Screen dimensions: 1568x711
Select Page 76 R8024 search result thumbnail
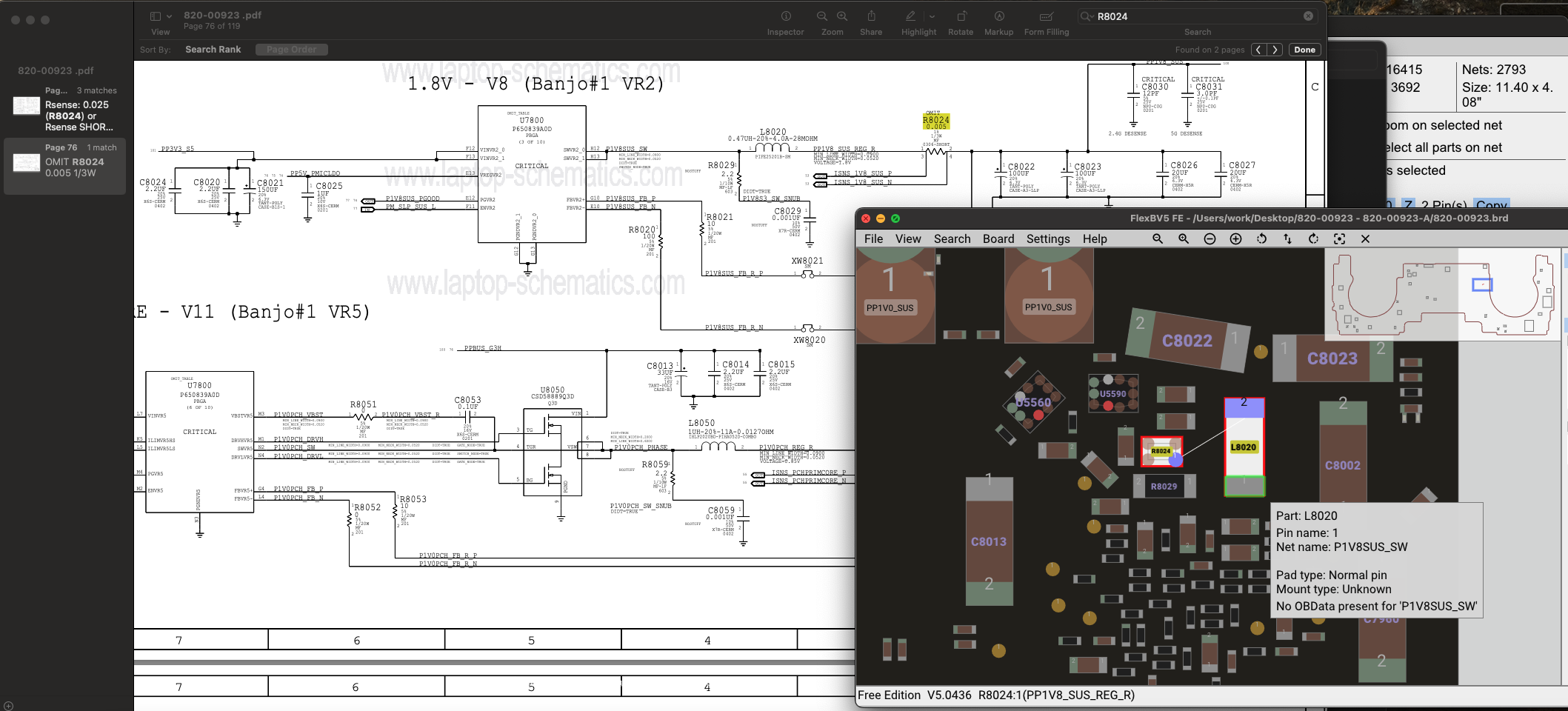[27, 162]
